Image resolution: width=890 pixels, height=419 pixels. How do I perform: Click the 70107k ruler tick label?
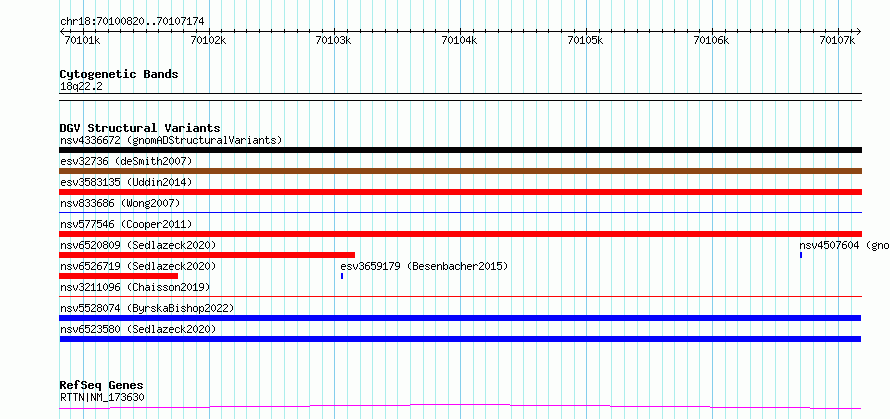[x=837, y=40]
